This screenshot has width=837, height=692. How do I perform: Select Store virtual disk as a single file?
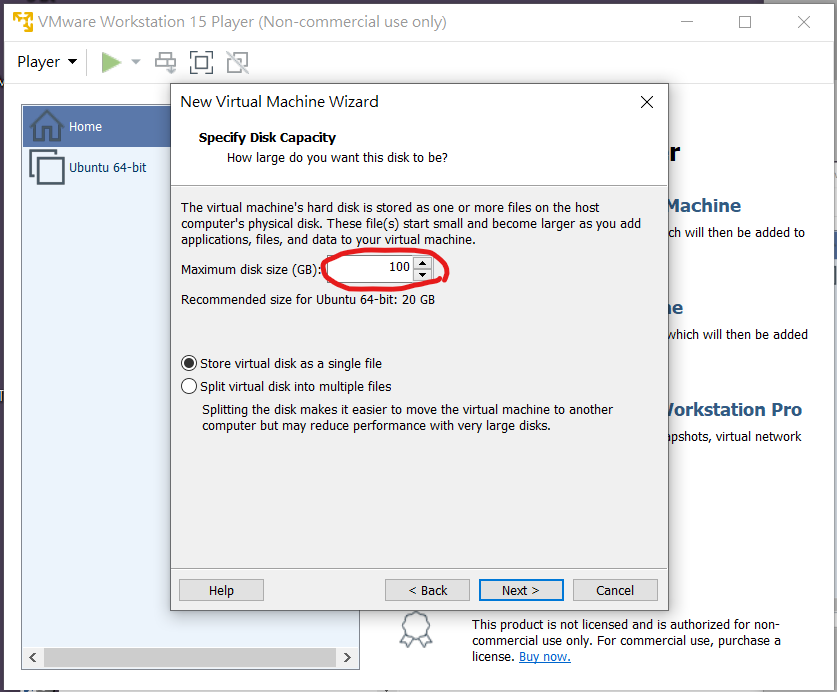pyautogui.click(x=282, y=364)
